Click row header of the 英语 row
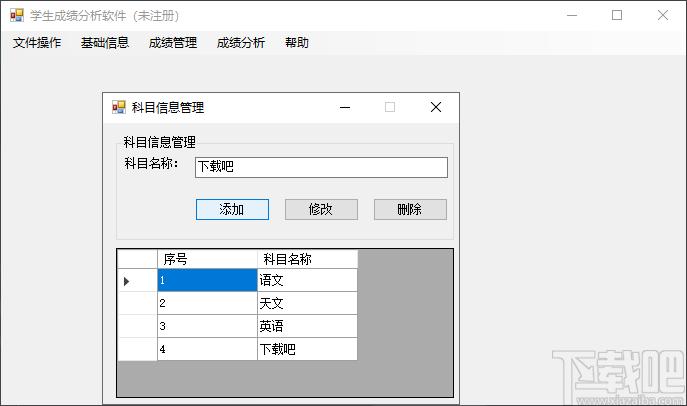Image resolution: width=687 pixels, height=406 pixels. pos(138,326)
